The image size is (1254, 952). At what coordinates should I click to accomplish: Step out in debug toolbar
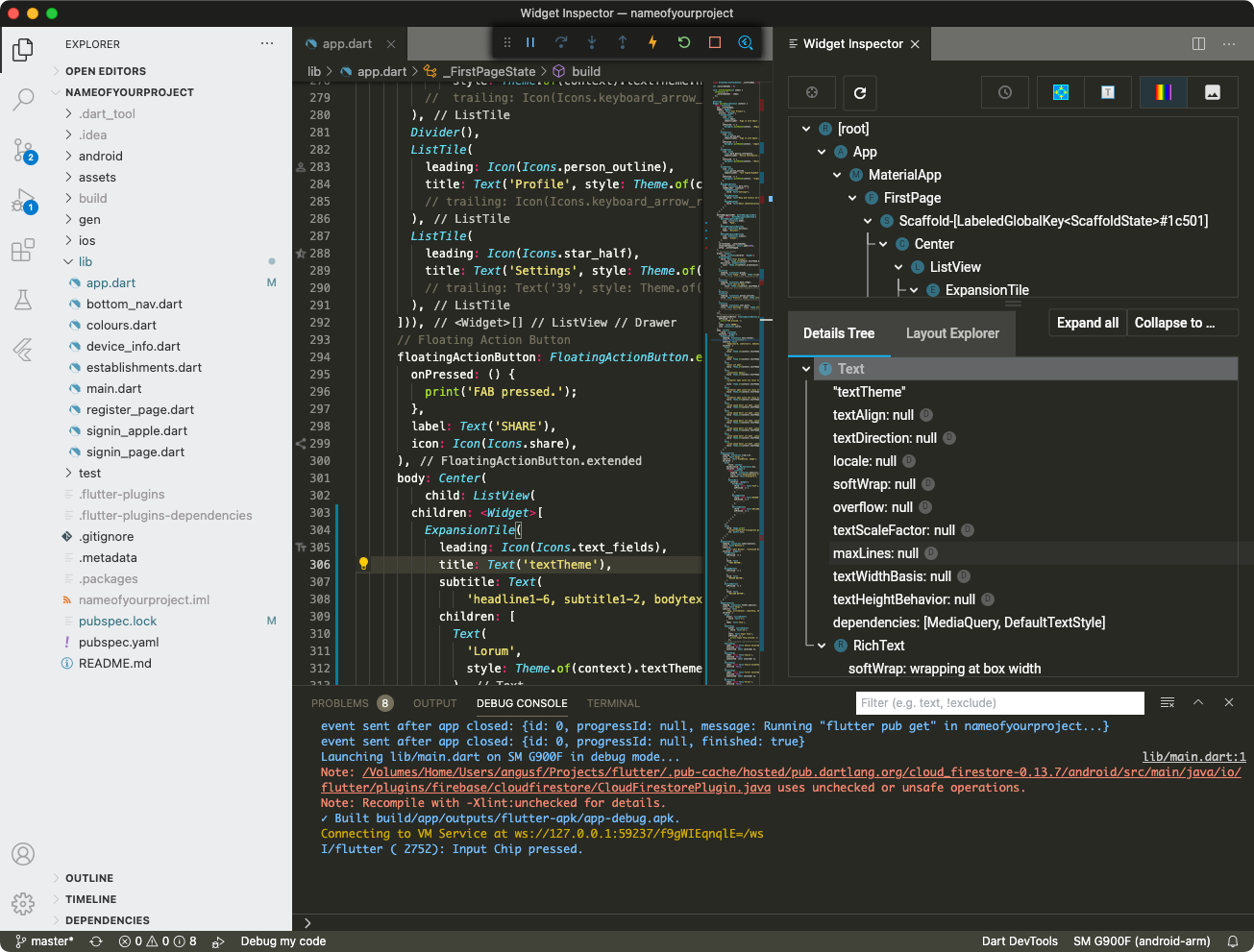623,42
